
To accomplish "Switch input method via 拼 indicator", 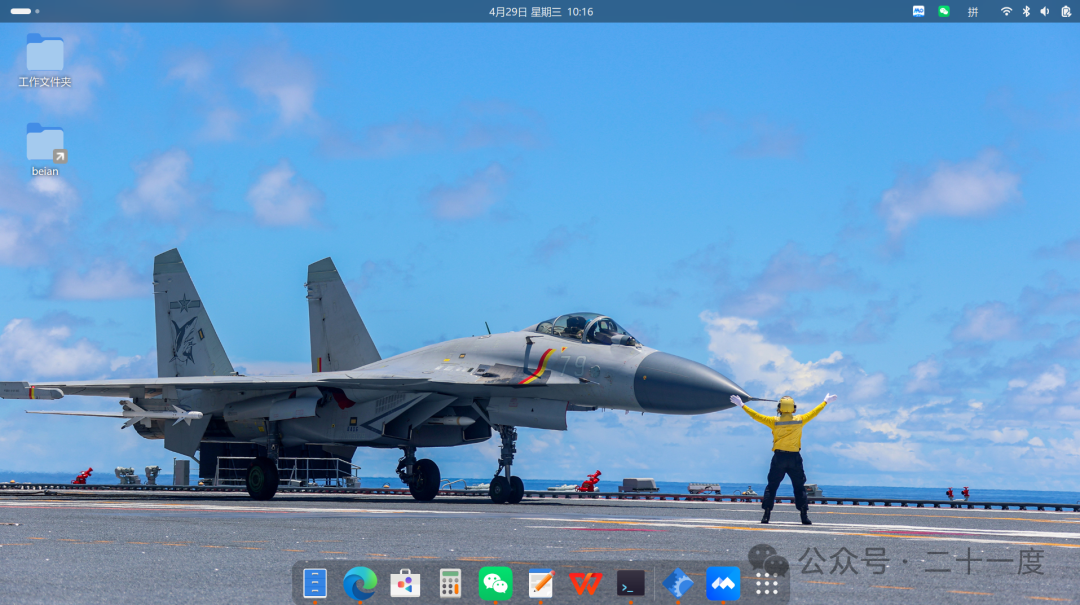I will pyautogui.click(x=973, y=12).
